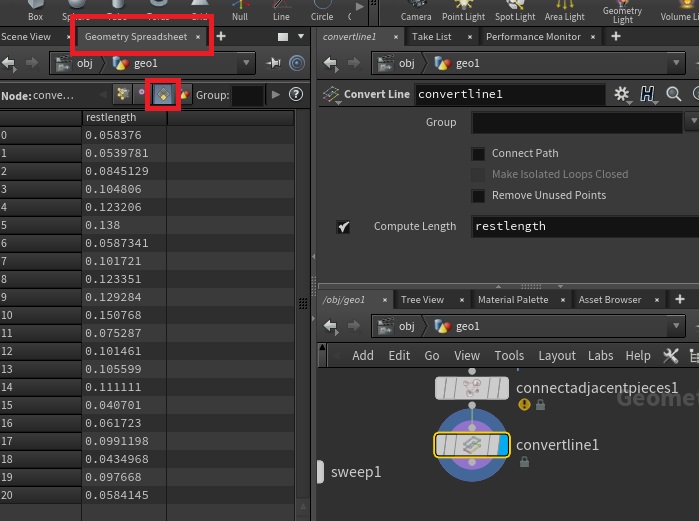The height and width of the screenshot is (521, 699).
Task: Expand network pane path dropdown
Action: [x=676, y=326]
